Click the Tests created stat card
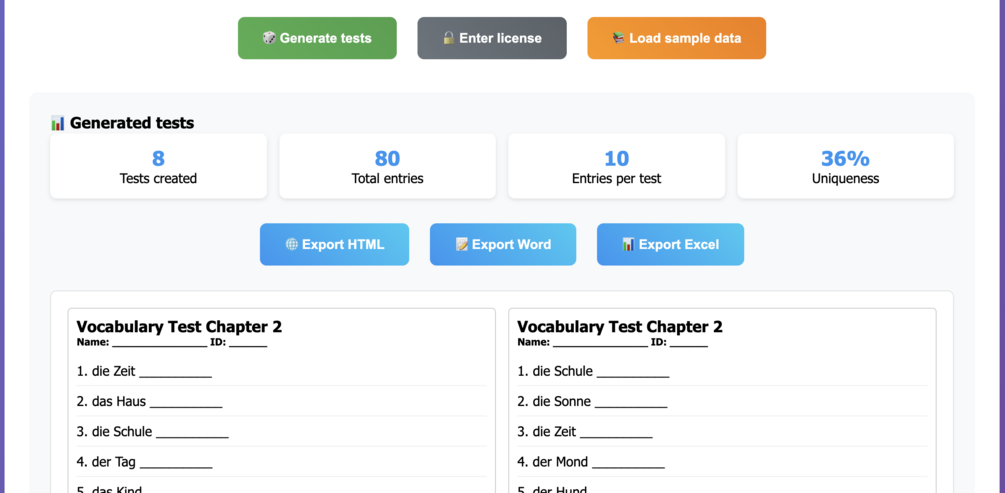The height and width of the screenshot is (493, 1005). click(158, 167)
